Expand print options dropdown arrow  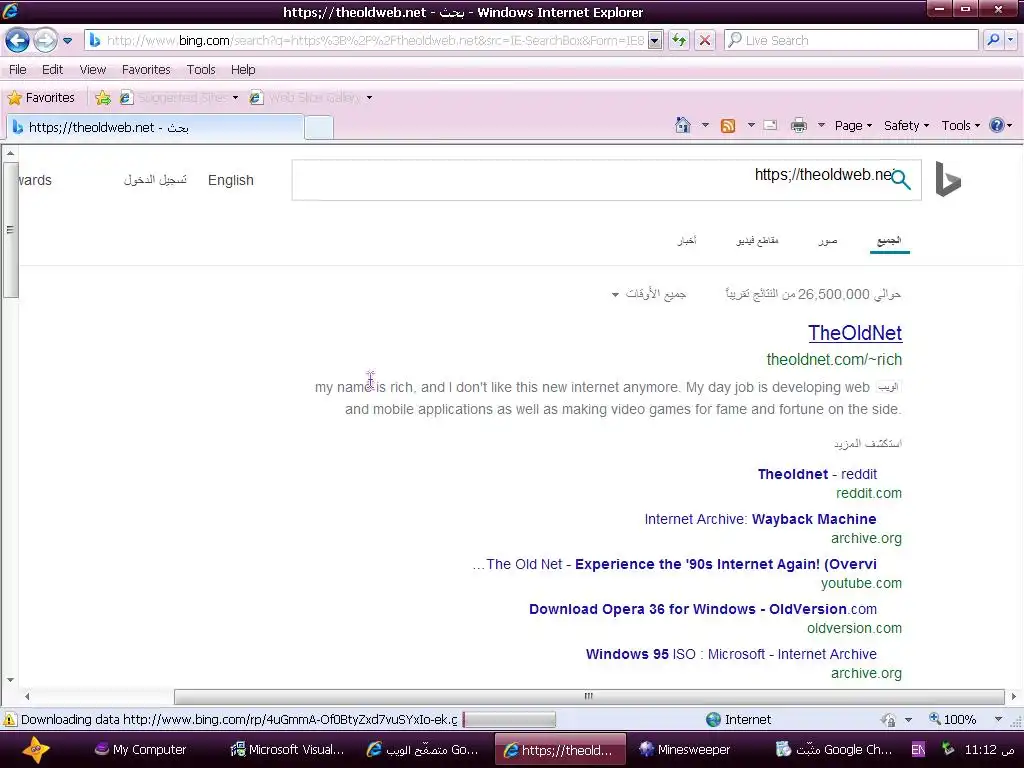click(x=822, y=125)
